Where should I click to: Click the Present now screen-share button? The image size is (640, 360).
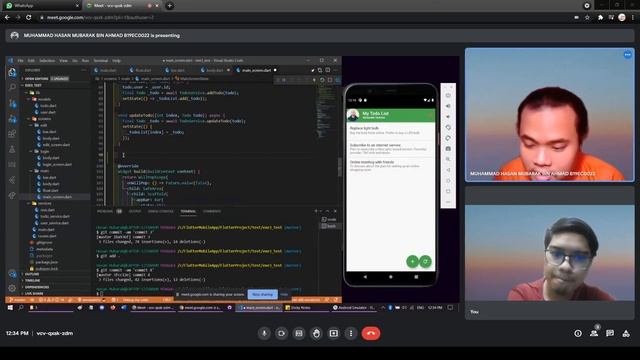click(333, 333)
